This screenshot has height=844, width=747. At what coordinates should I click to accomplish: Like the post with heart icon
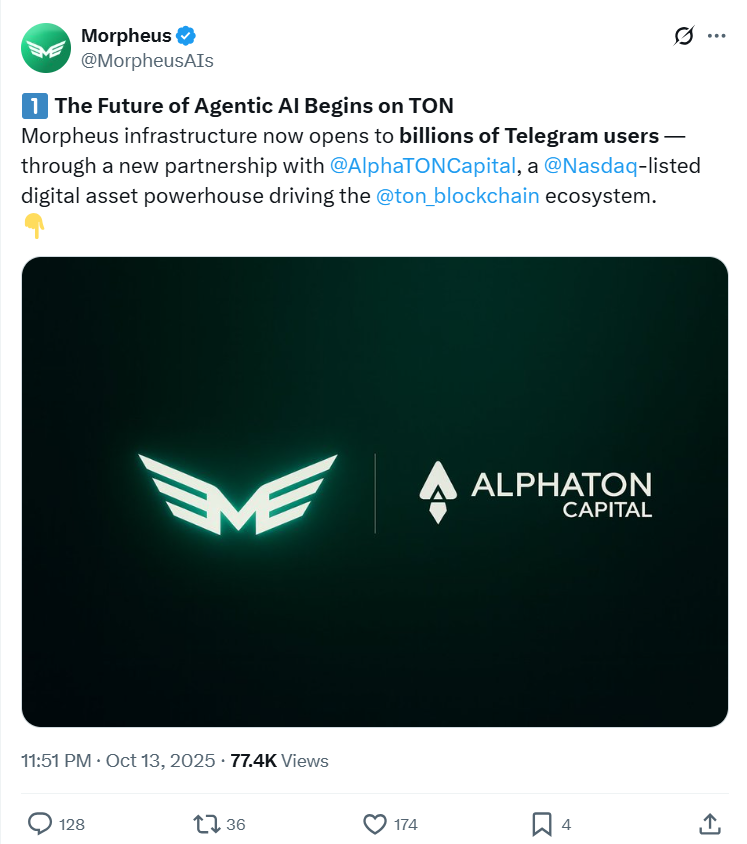coord(374,823)
